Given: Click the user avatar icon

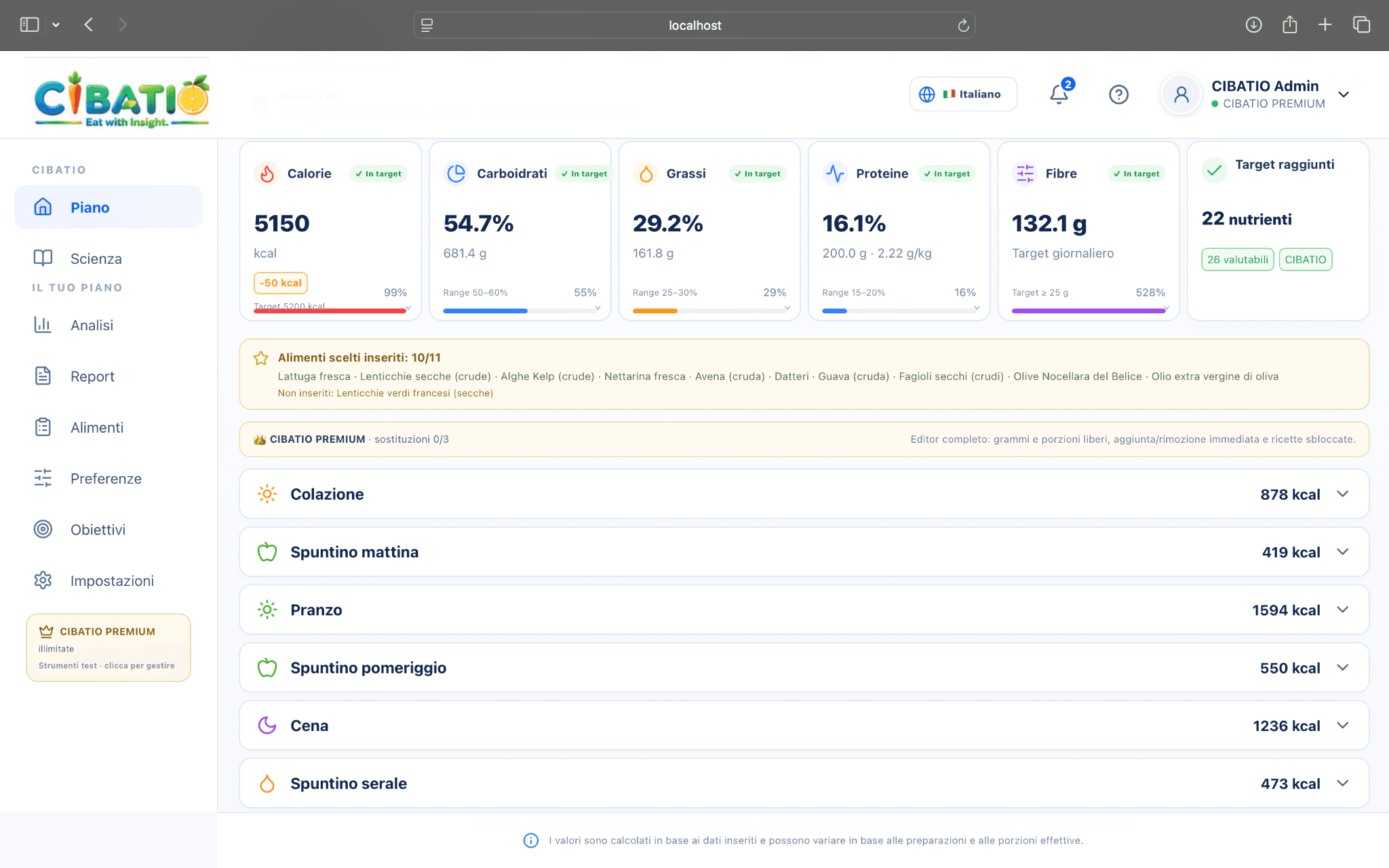Looking at the screenshot, I should 1181,94.
